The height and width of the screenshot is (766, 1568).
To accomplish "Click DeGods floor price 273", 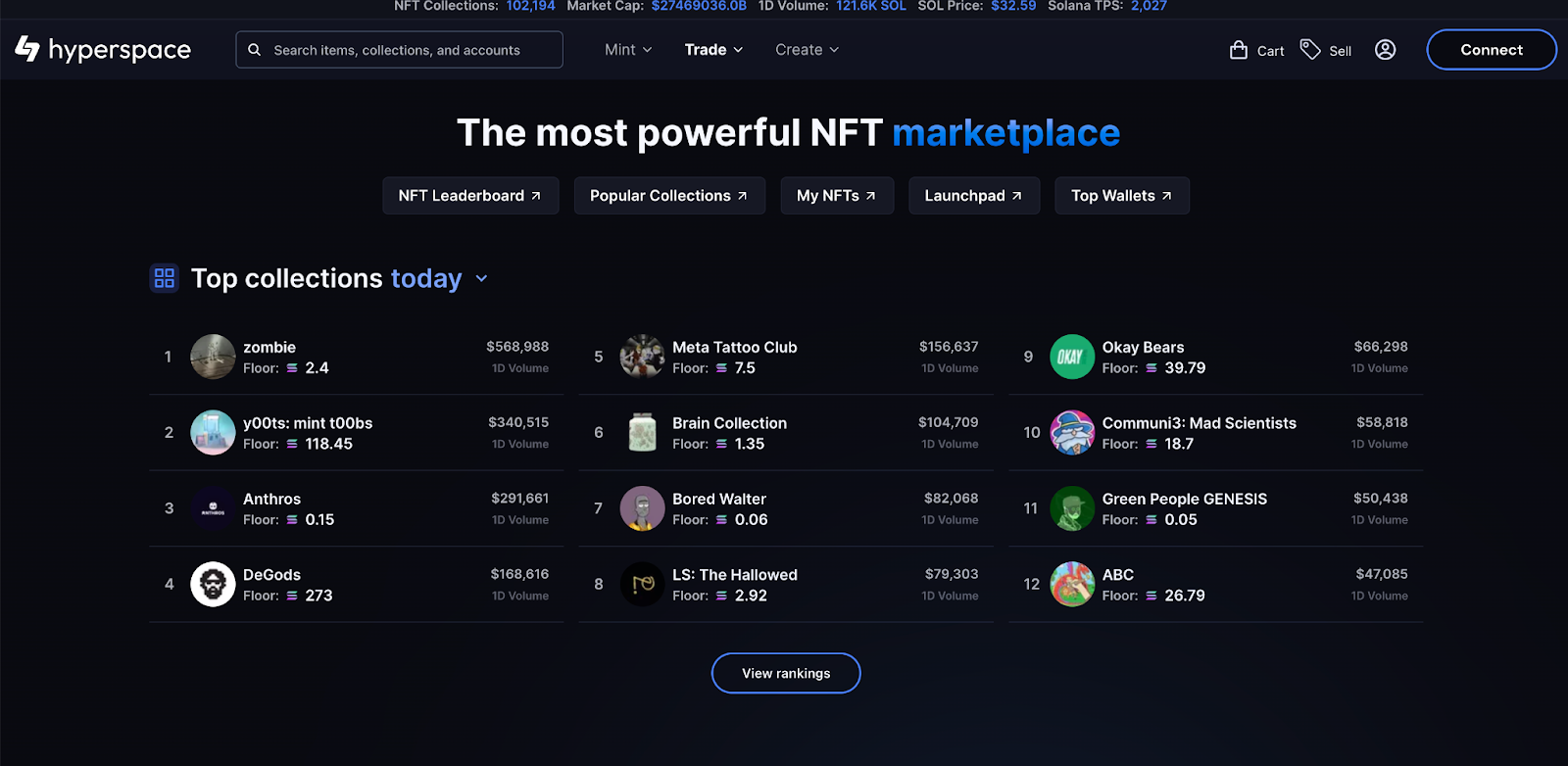I will (x=318, y=596).
